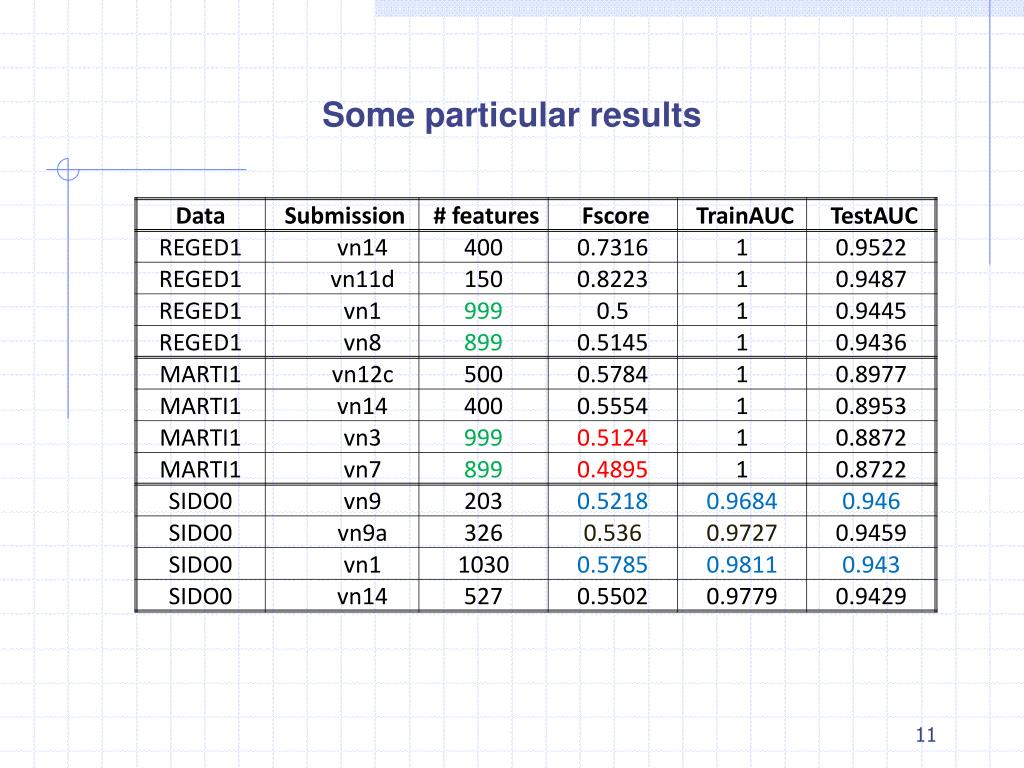This screenshot has height=768, width=1024.
Task: Click TestAUC value 0.9522
Action: pos(871,248)
